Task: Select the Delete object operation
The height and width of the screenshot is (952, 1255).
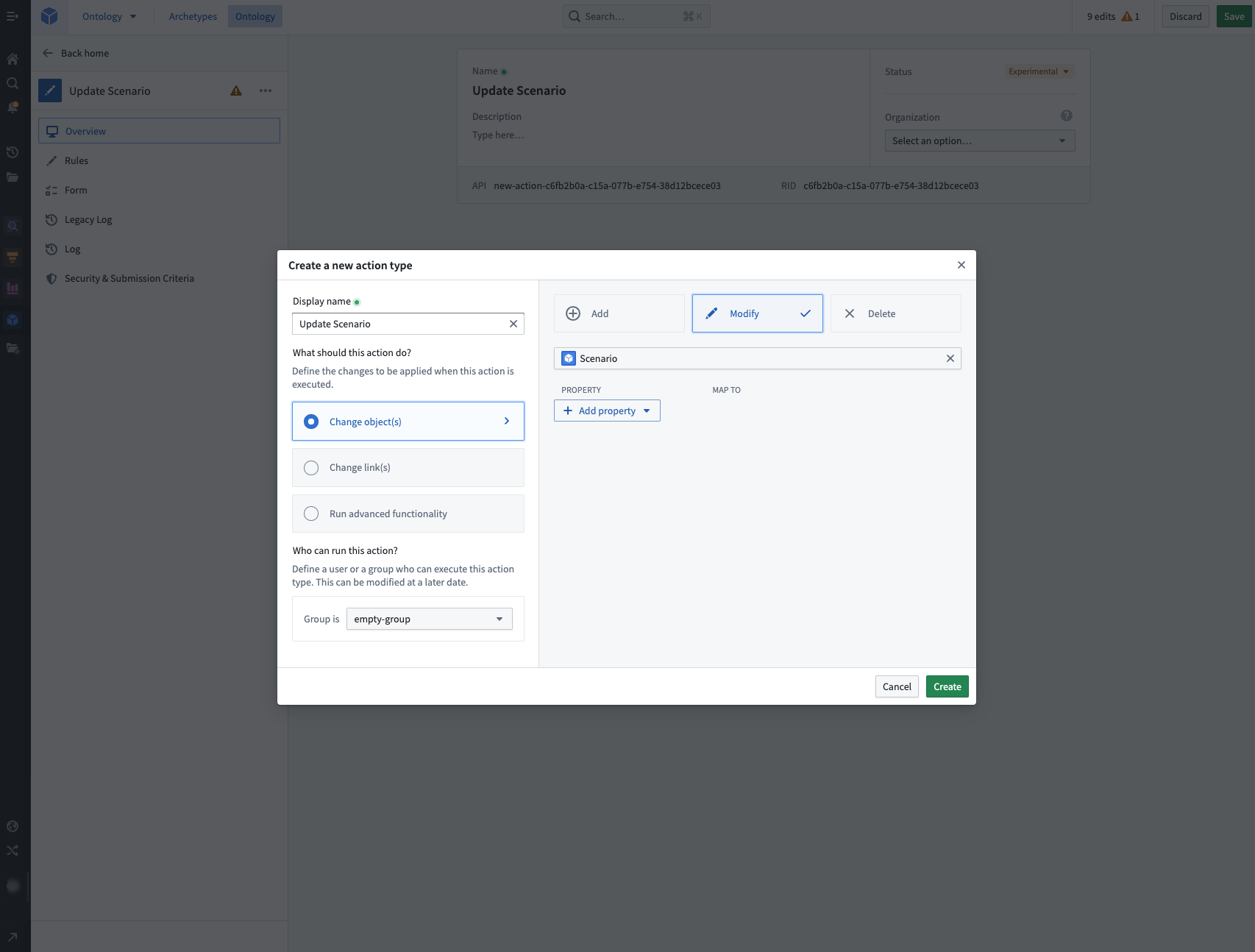Action: [895, 313]
